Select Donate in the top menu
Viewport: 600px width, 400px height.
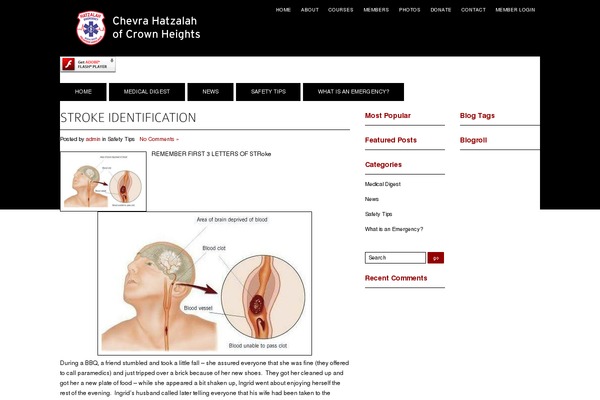[441, 10]
